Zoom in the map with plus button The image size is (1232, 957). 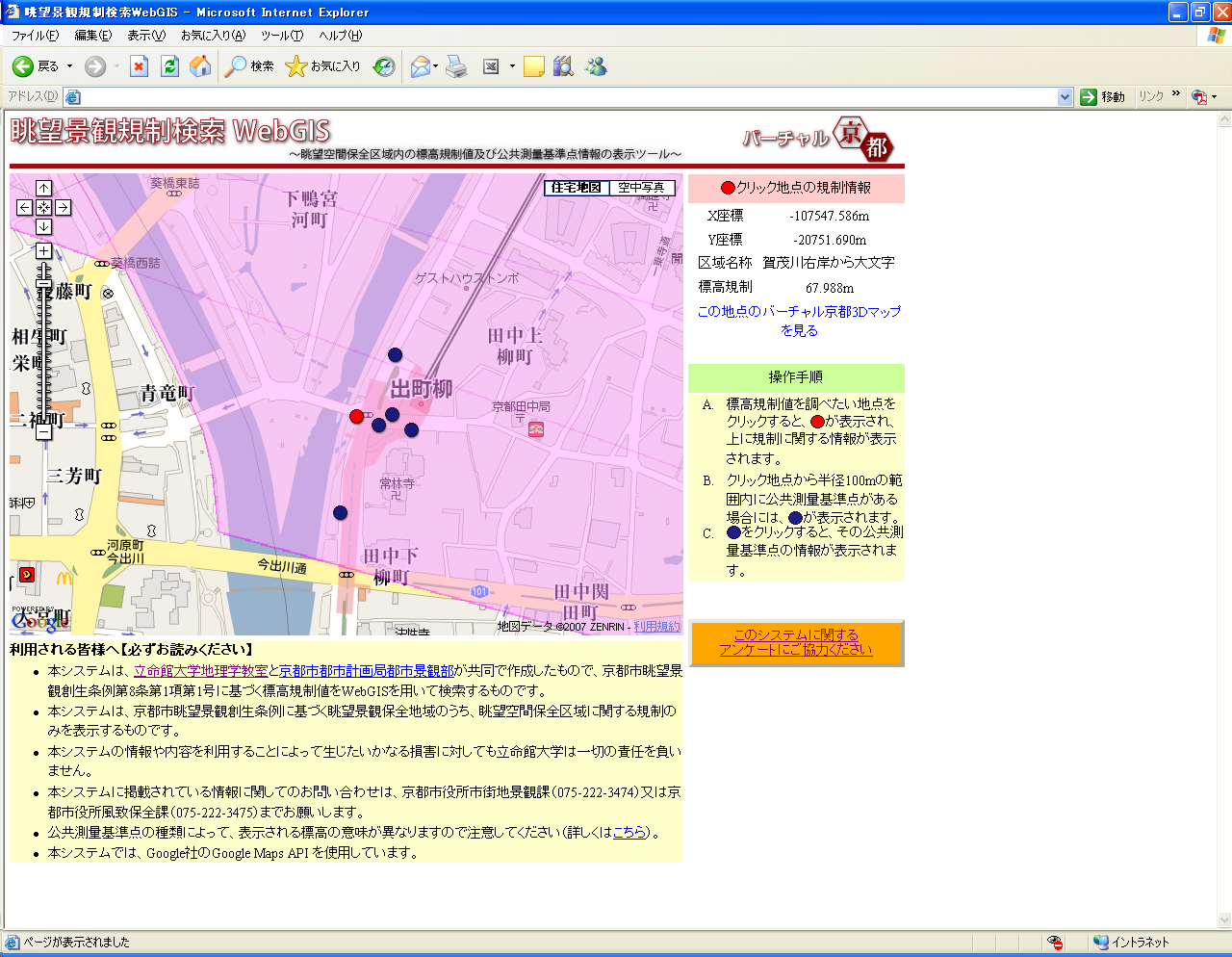point(43,250)
